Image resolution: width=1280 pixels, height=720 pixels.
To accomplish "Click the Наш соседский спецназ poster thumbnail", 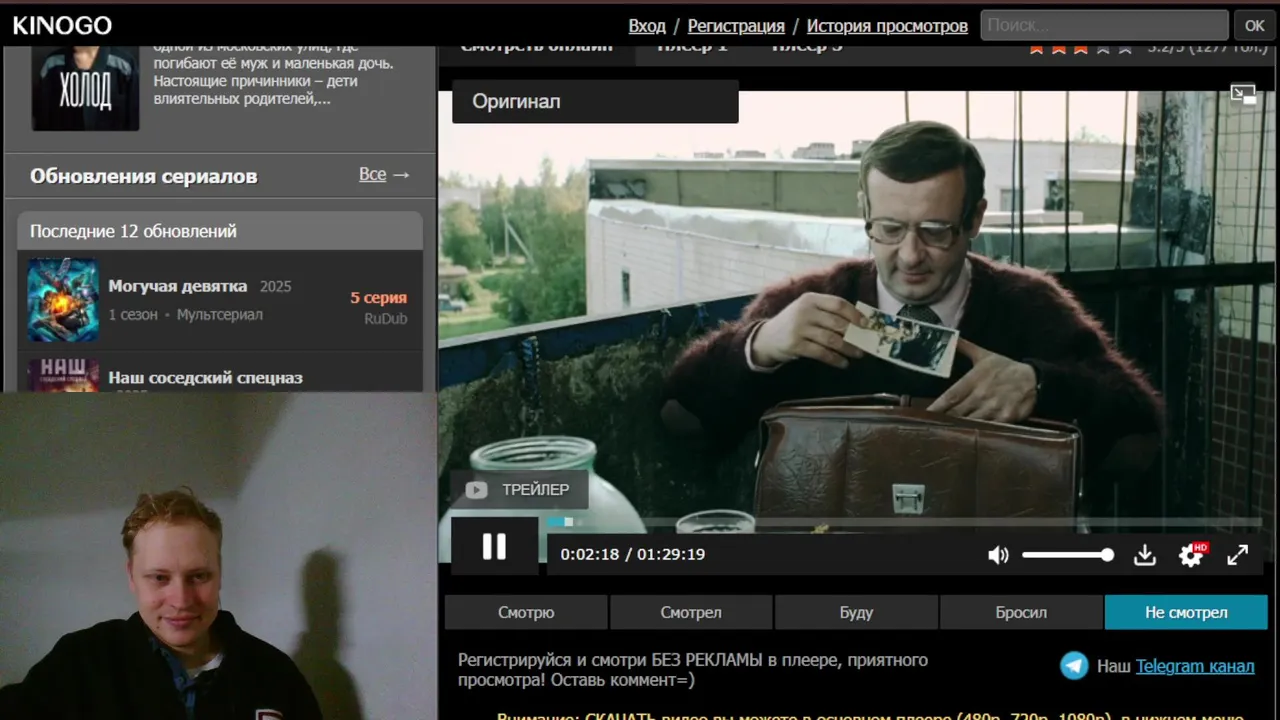I will pos(63,376).
